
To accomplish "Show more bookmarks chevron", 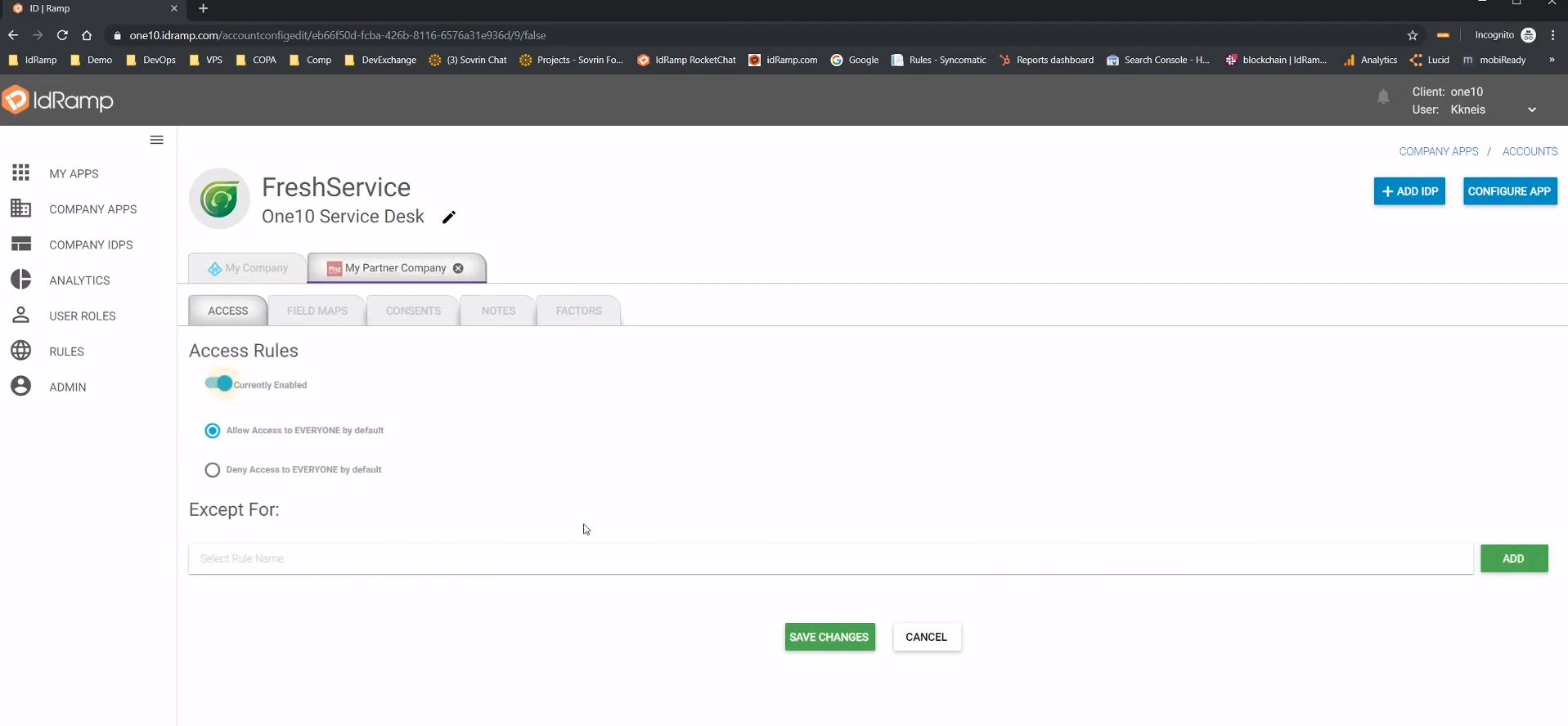I will pos(1552,60).
